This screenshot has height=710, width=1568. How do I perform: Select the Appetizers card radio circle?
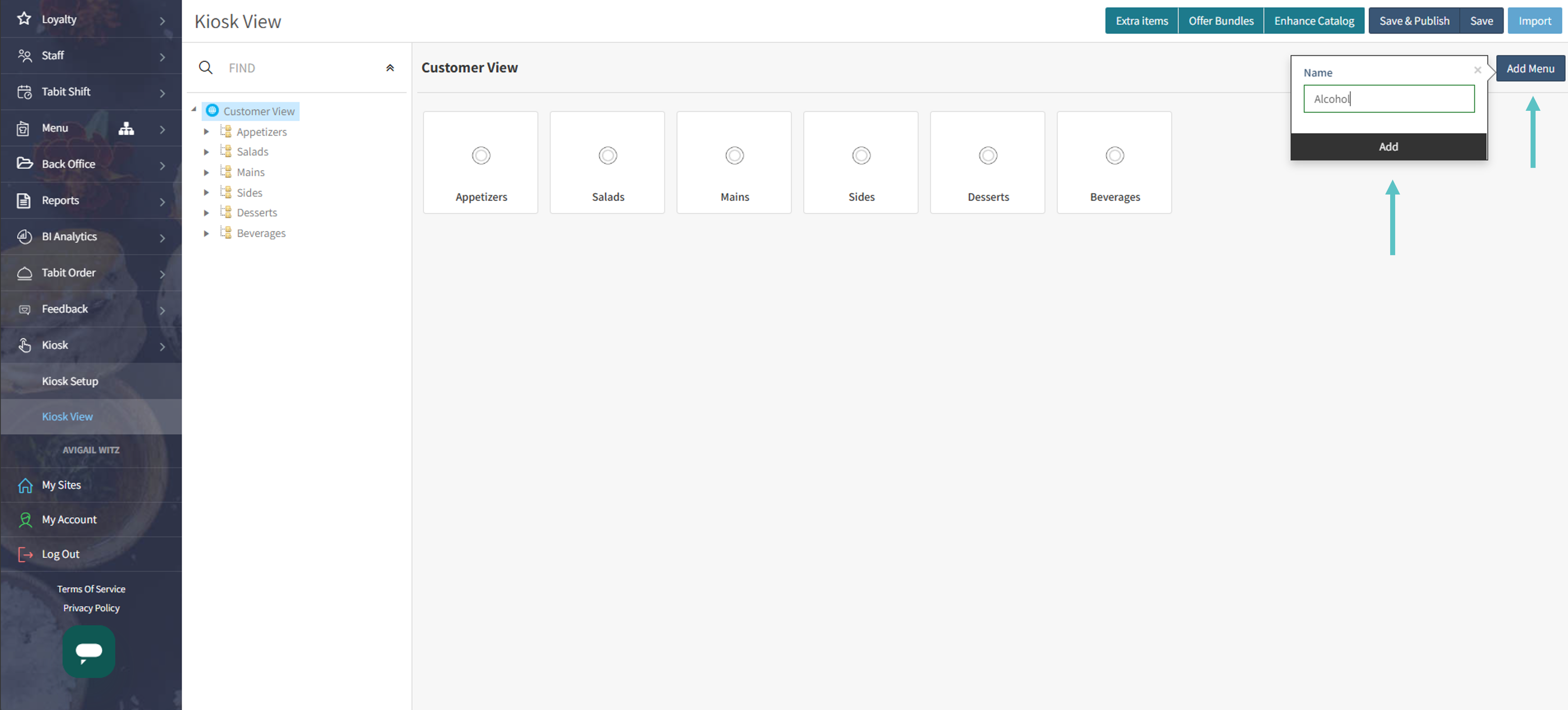pyautogui.click(x=481, y=156)
